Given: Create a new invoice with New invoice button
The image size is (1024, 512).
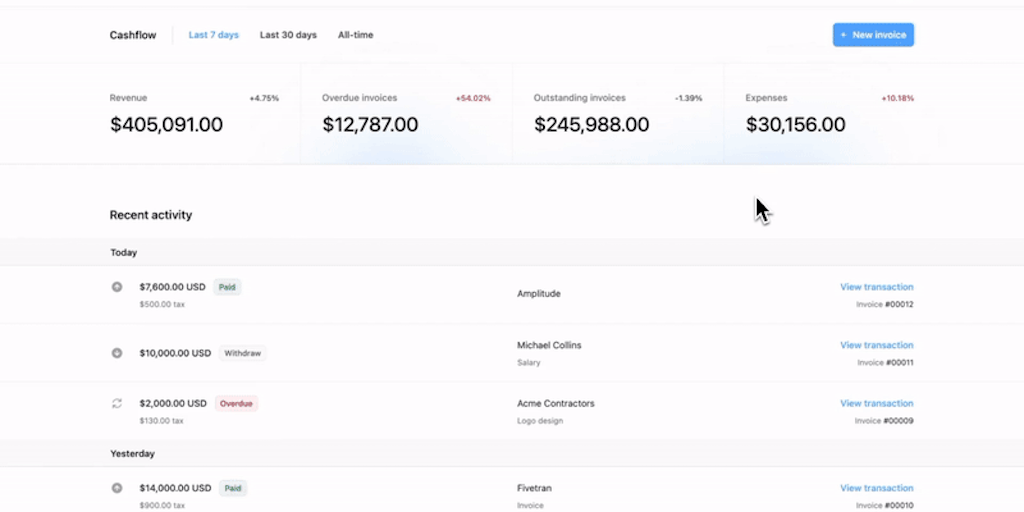Looking at the screenshot, I should pos(873,35).
